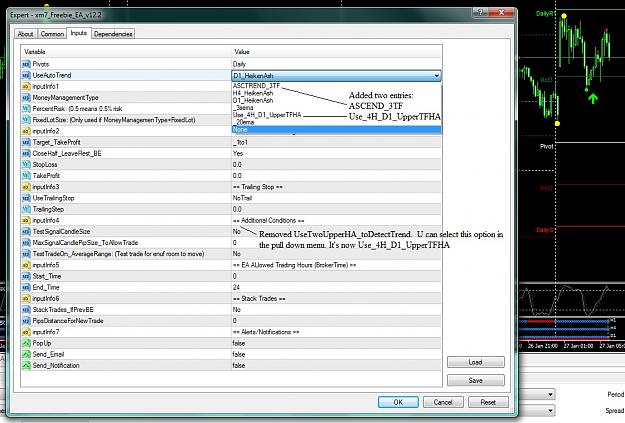Click the MoneyManagementType variable icon
The image size is (625, 423).
click(x=26, y=98)
